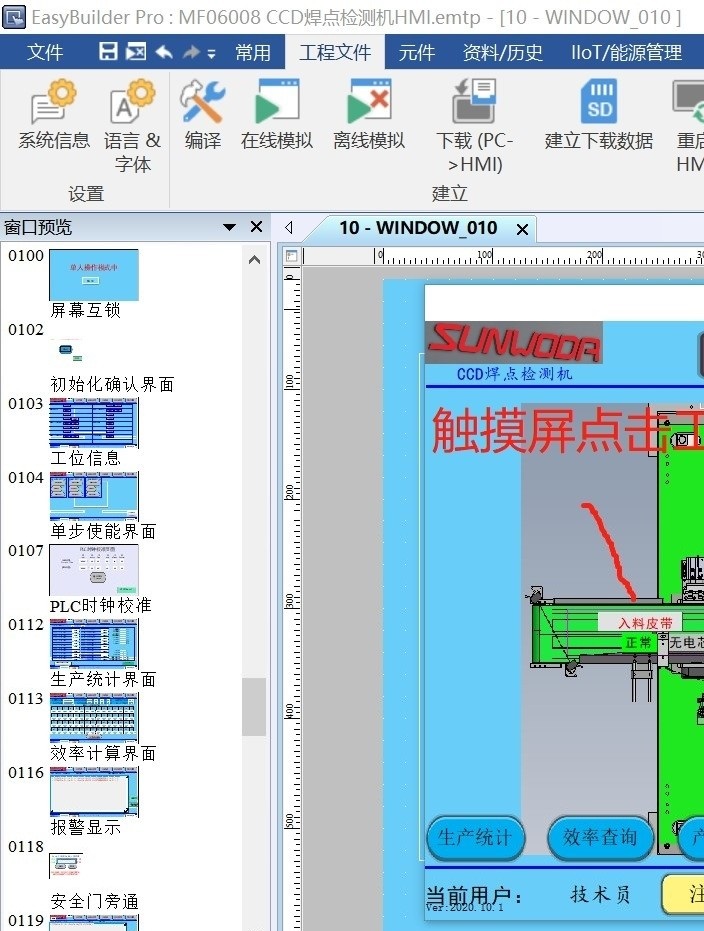Switch to the 常用 (Home) ribbon tab
The width and height of the screenshot is (704, 931).
[x=253, y=52]
